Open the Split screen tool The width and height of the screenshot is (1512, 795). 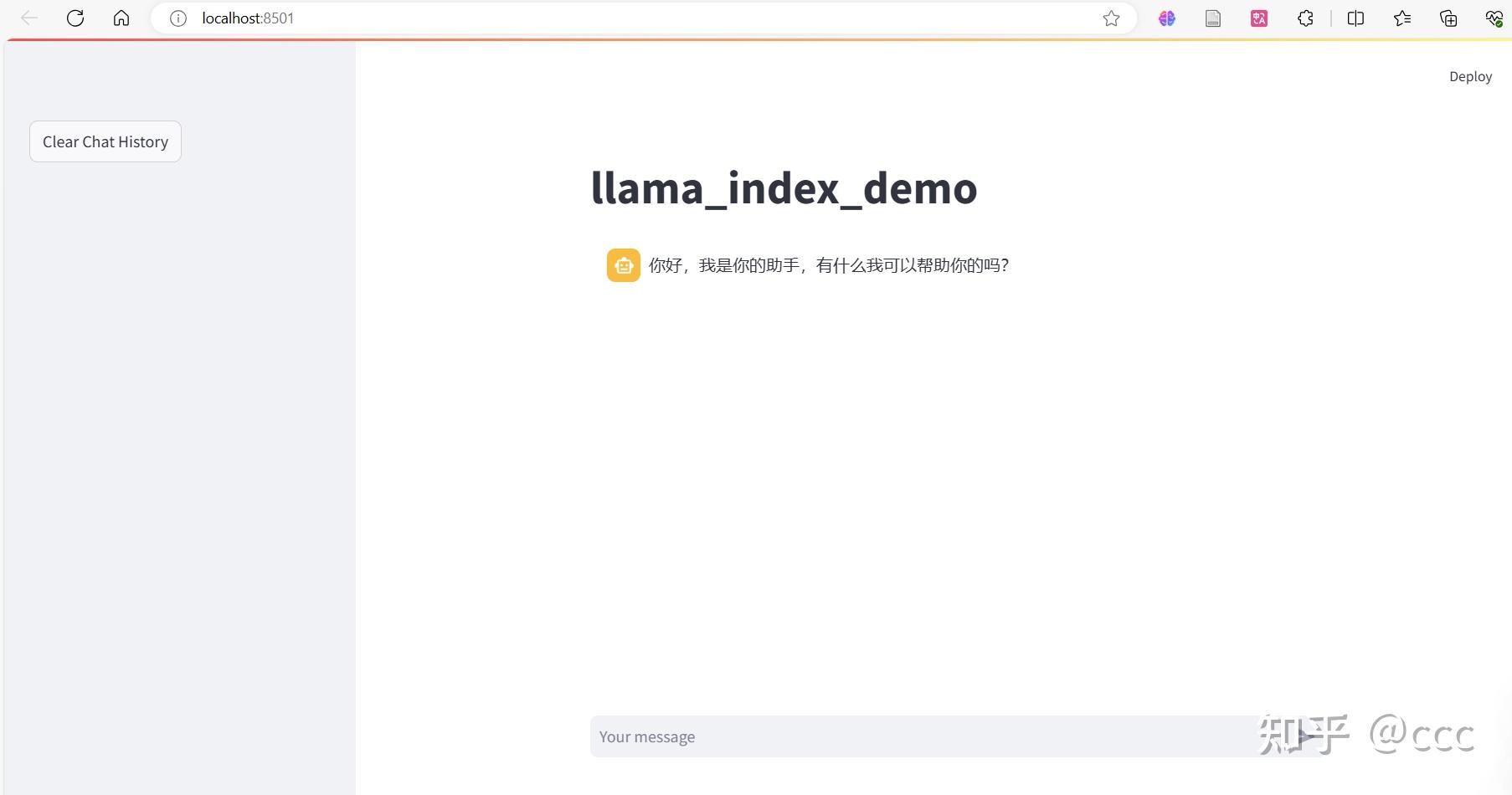[1355, 18]
